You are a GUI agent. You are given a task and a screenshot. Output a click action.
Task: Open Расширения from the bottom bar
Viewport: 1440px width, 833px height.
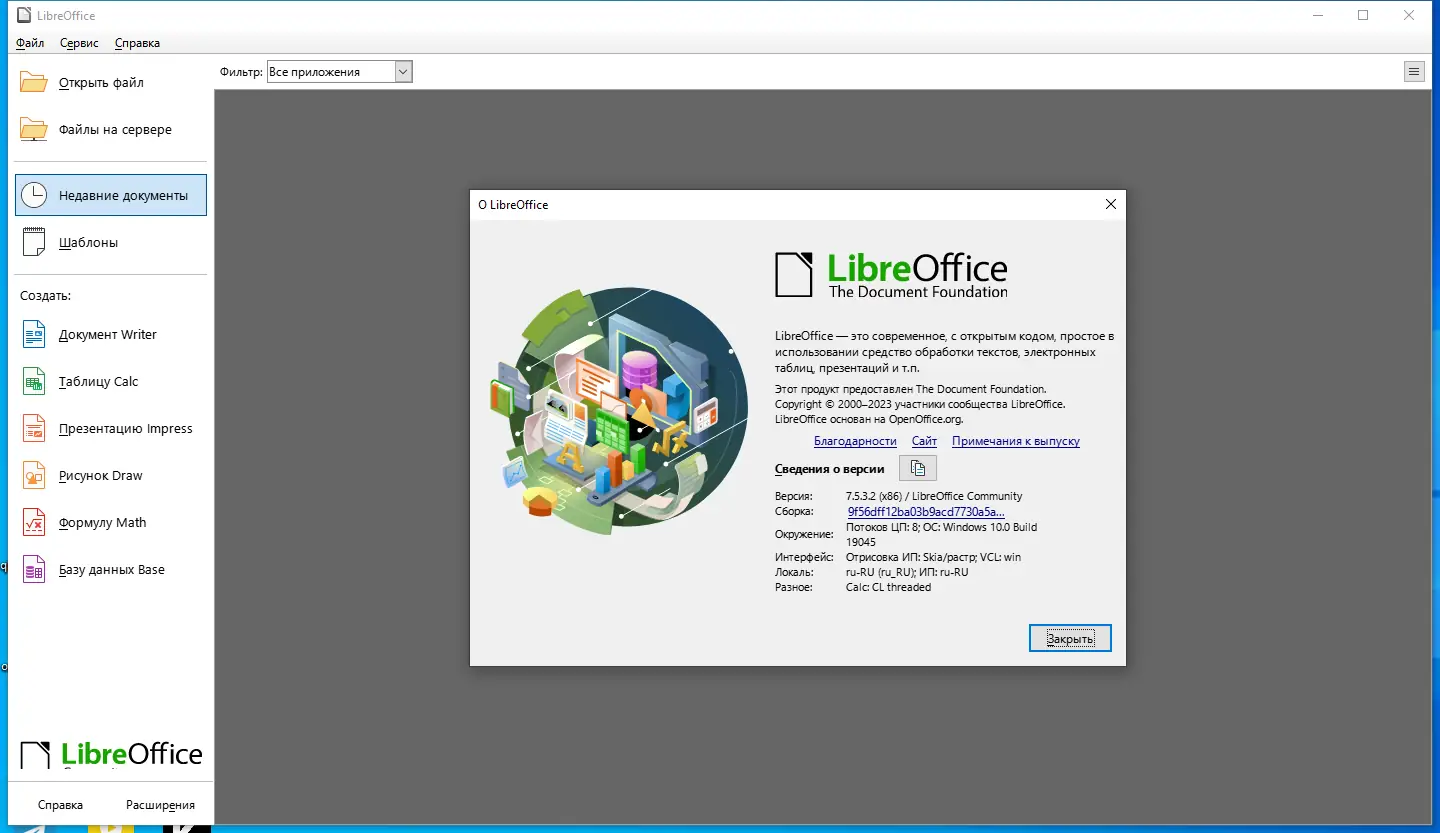(160, 804)
